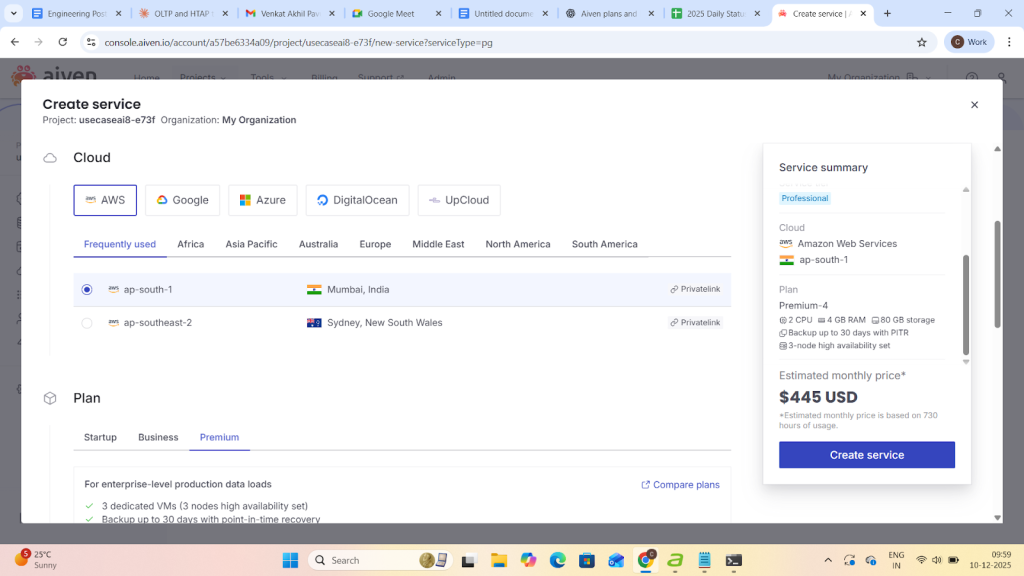Close the Create service dialog
The height and width of the screenshot is (576, 1024).
(974, 105)
